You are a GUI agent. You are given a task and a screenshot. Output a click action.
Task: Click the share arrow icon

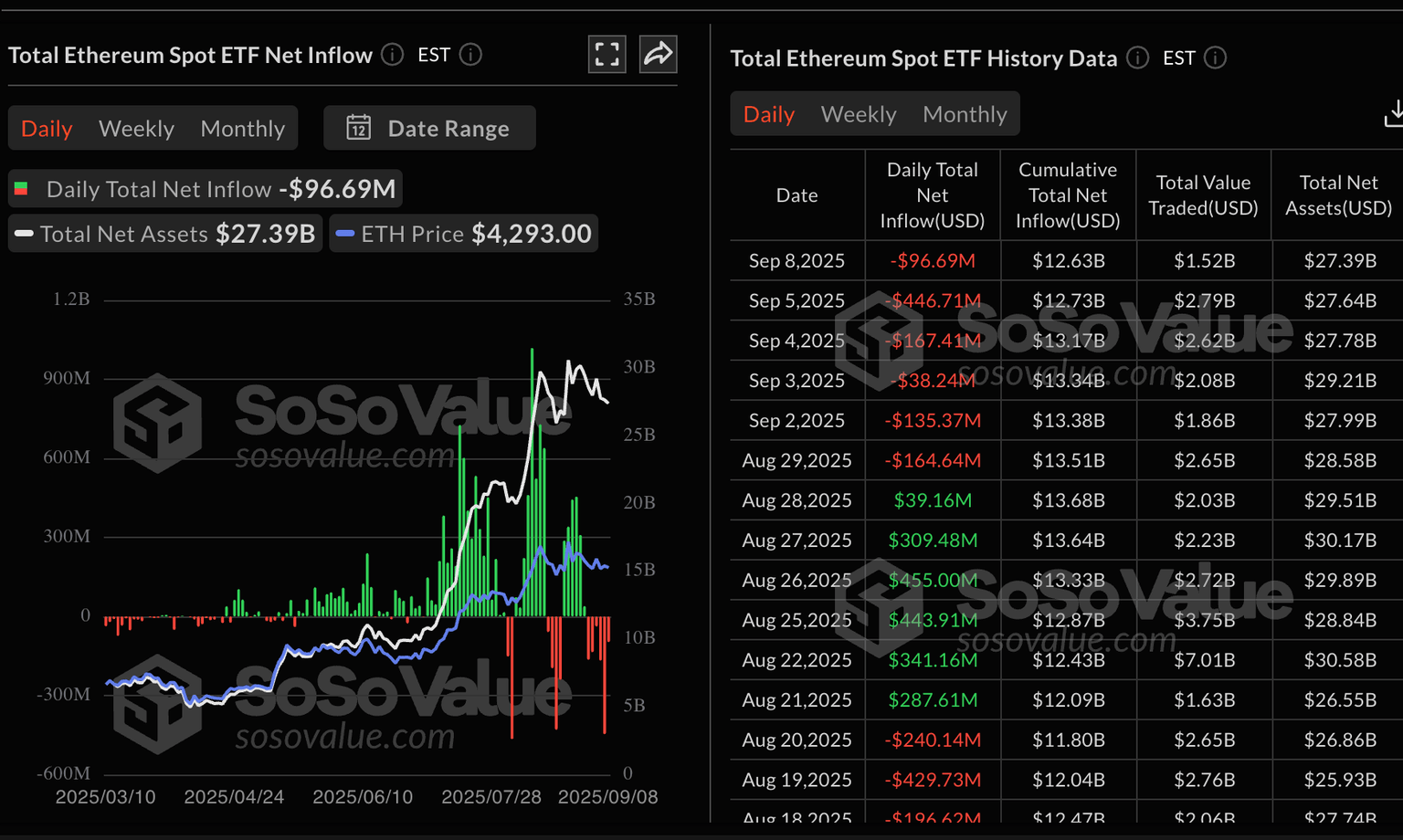coord(658,55)
